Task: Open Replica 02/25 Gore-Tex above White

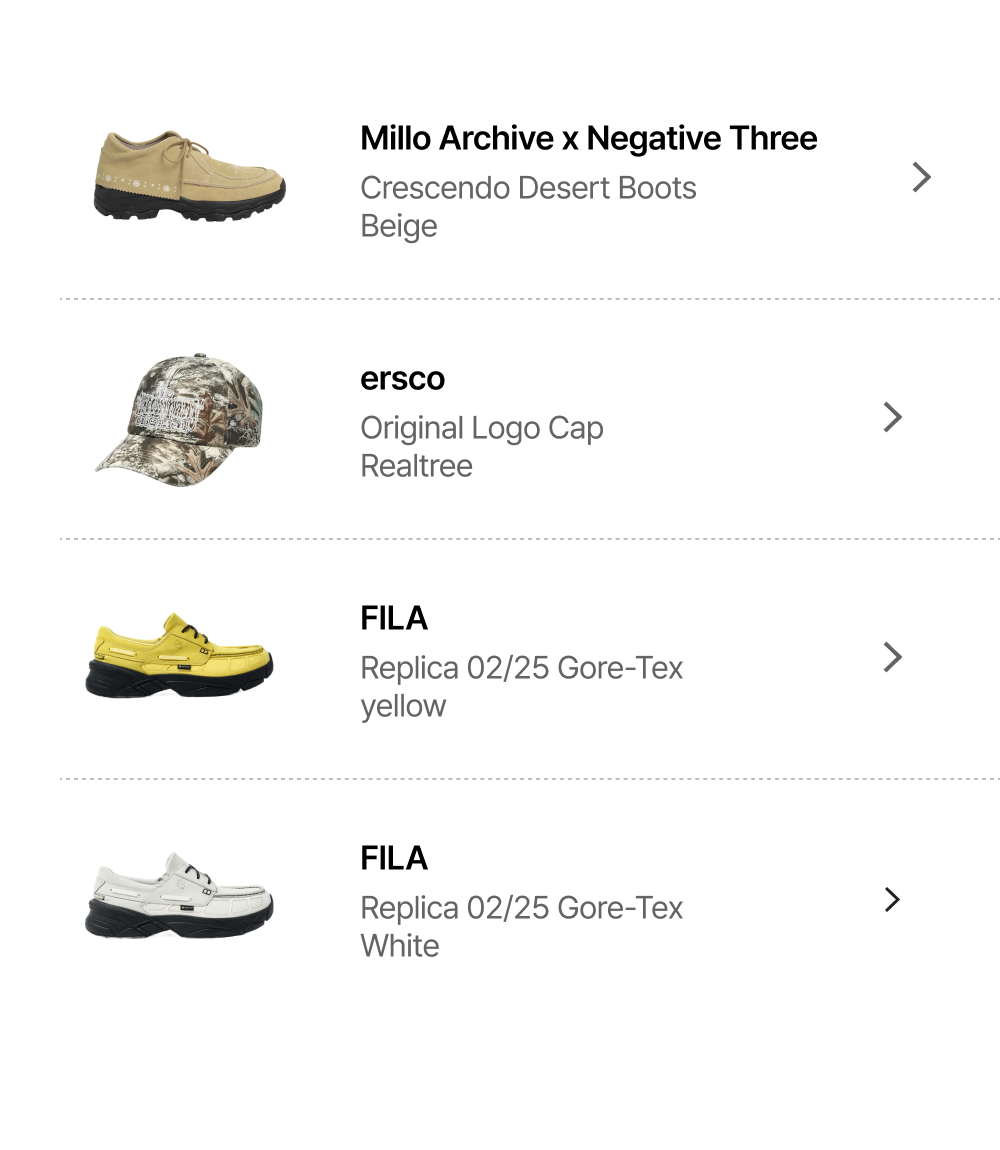Action: (521, 908)
